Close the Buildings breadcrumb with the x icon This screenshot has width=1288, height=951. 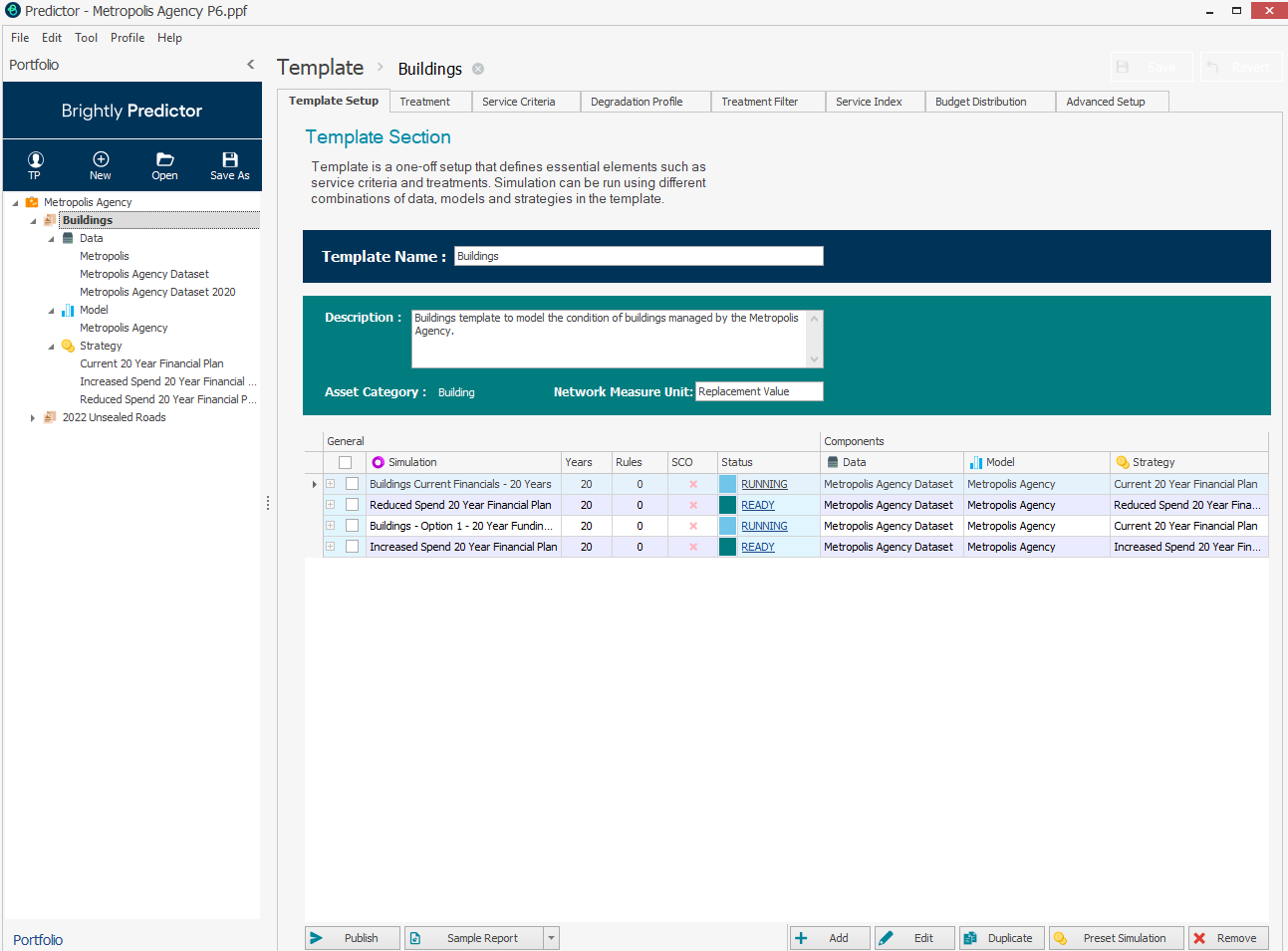pyautogui.click(x=478, y=69)
